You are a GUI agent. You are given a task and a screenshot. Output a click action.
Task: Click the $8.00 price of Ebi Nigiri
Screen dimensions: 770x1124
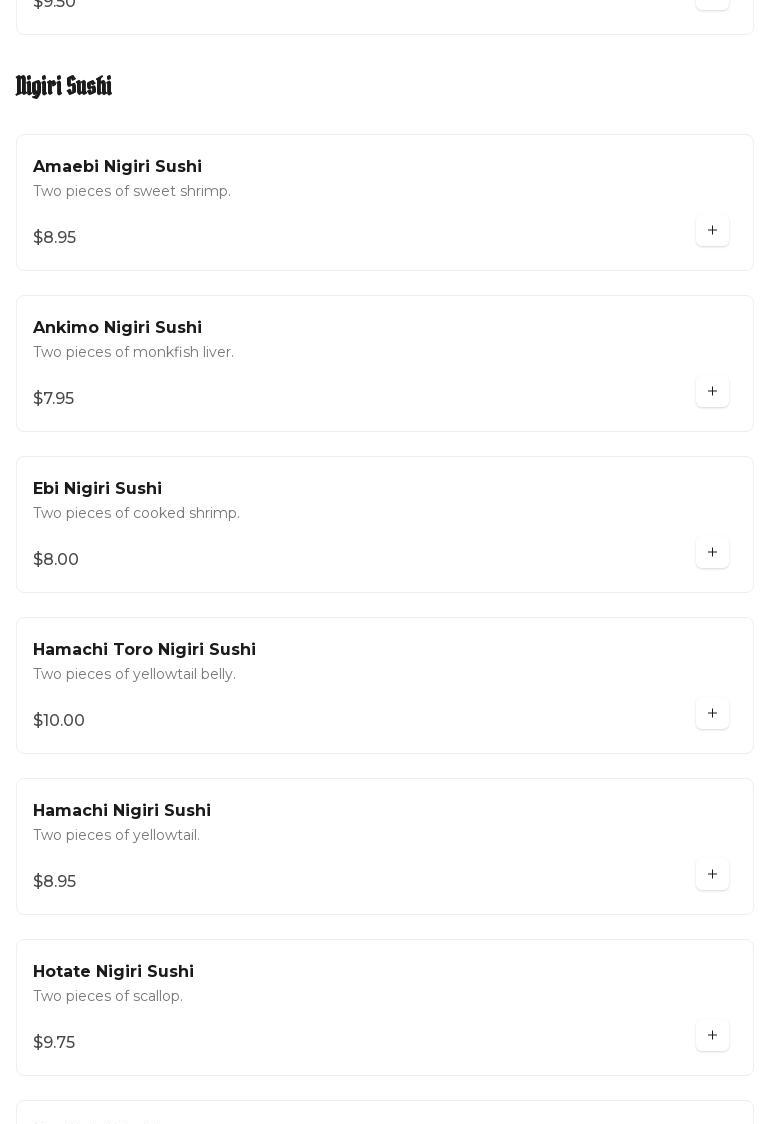[x=56, y=560]
